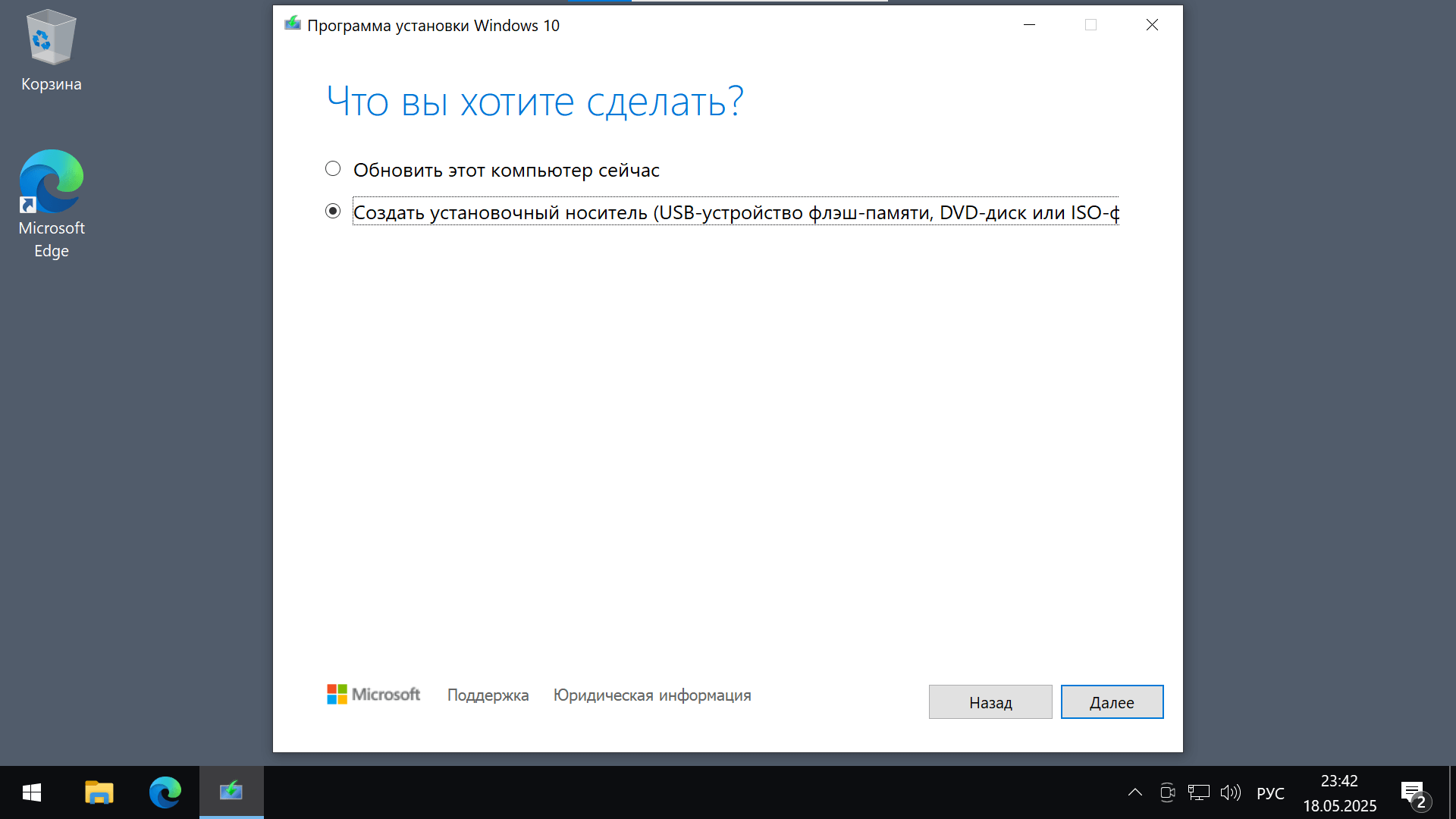Click the Назад button
Viewport: 1456px width, 819px height.
point(990,702)
